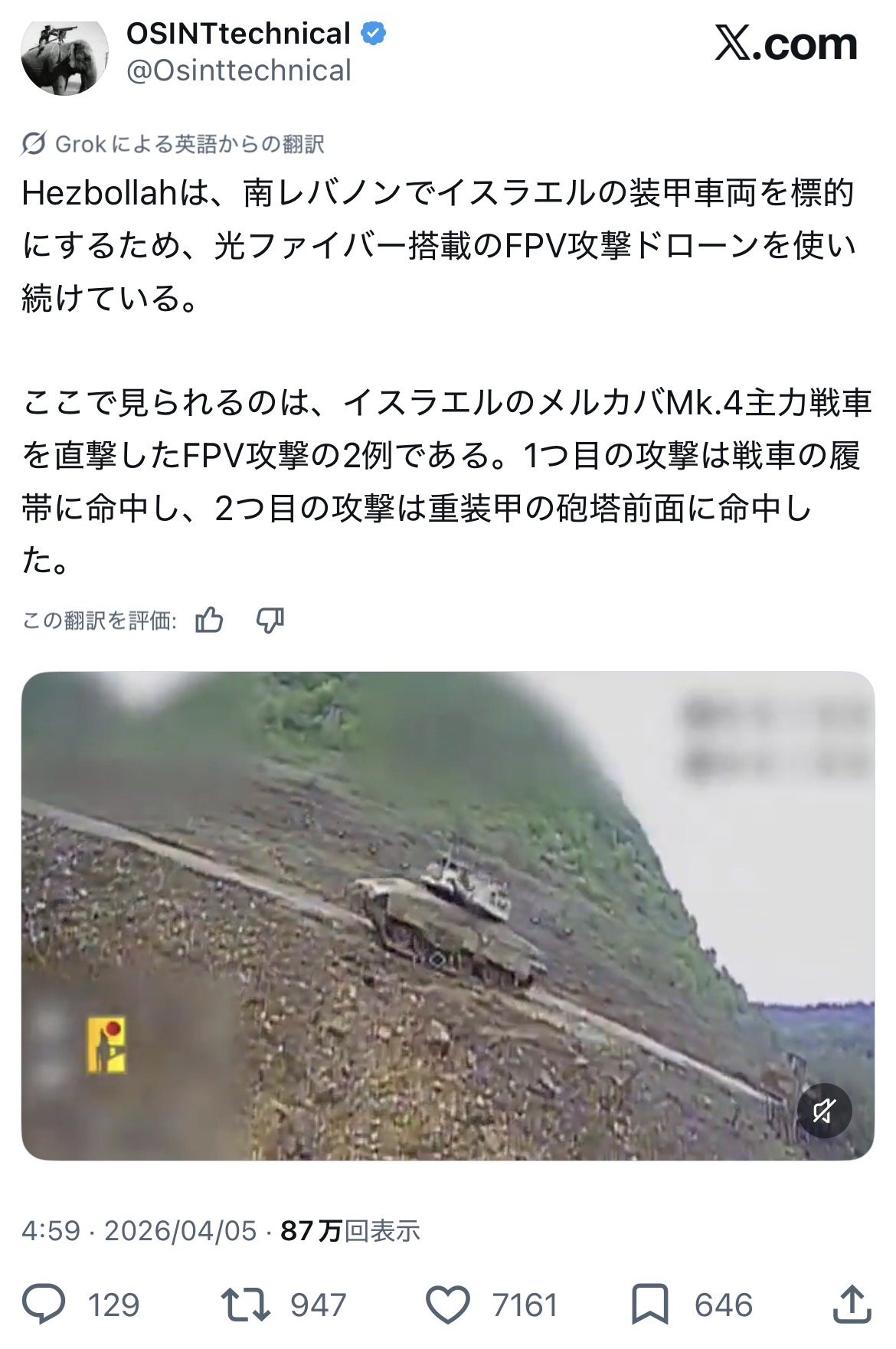This screenshot has width=896, height=1349.
Task: Open the @Osinttechnical handle link
Action: coord(238,71)
